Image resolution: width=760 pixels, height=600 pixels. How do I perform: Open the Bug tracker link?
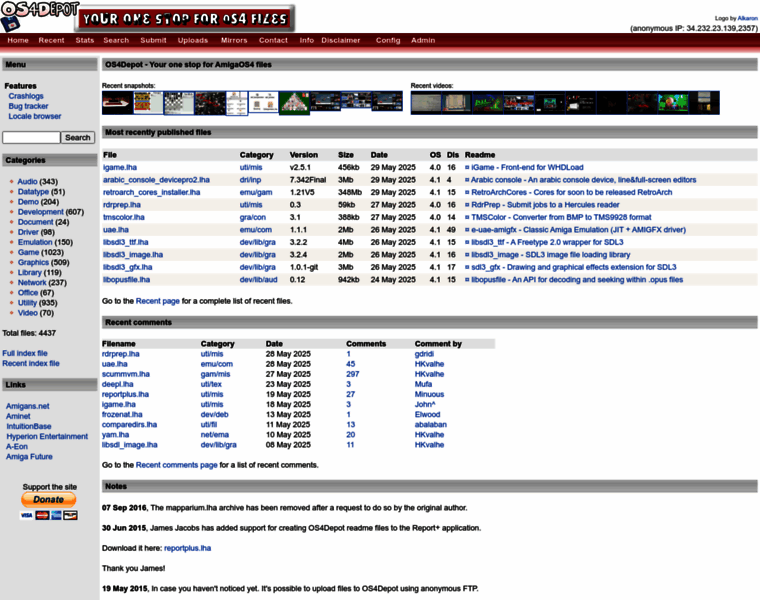(x=28, y=106)
